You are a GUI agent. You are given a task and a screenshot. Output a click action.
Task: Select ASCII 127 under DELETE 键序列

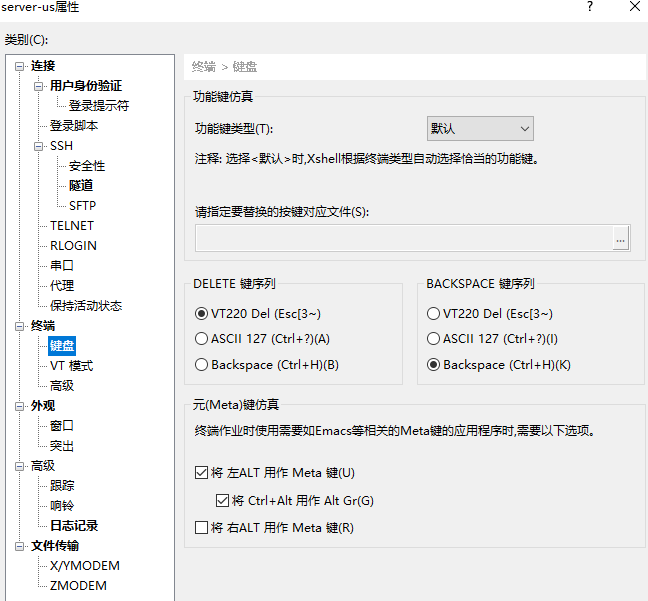point(202,339)
